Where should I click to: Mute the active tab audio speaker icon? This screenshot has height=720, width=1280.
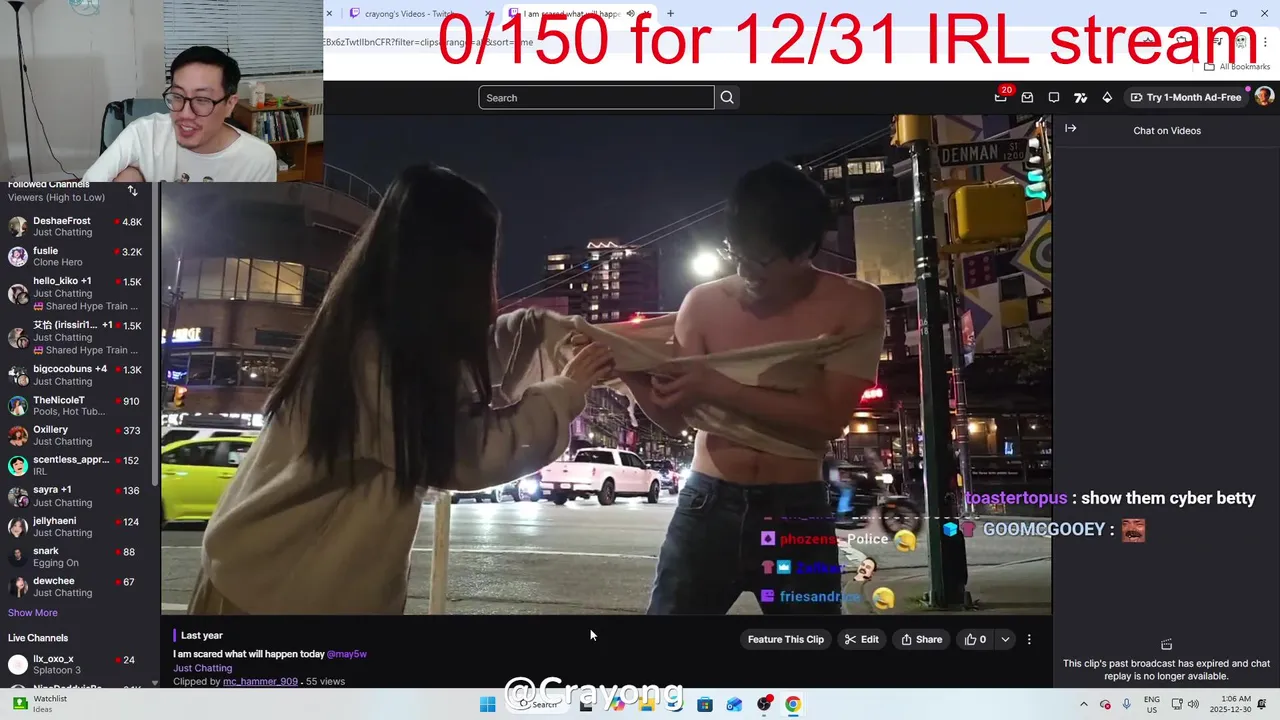click(x=630, y=14)
